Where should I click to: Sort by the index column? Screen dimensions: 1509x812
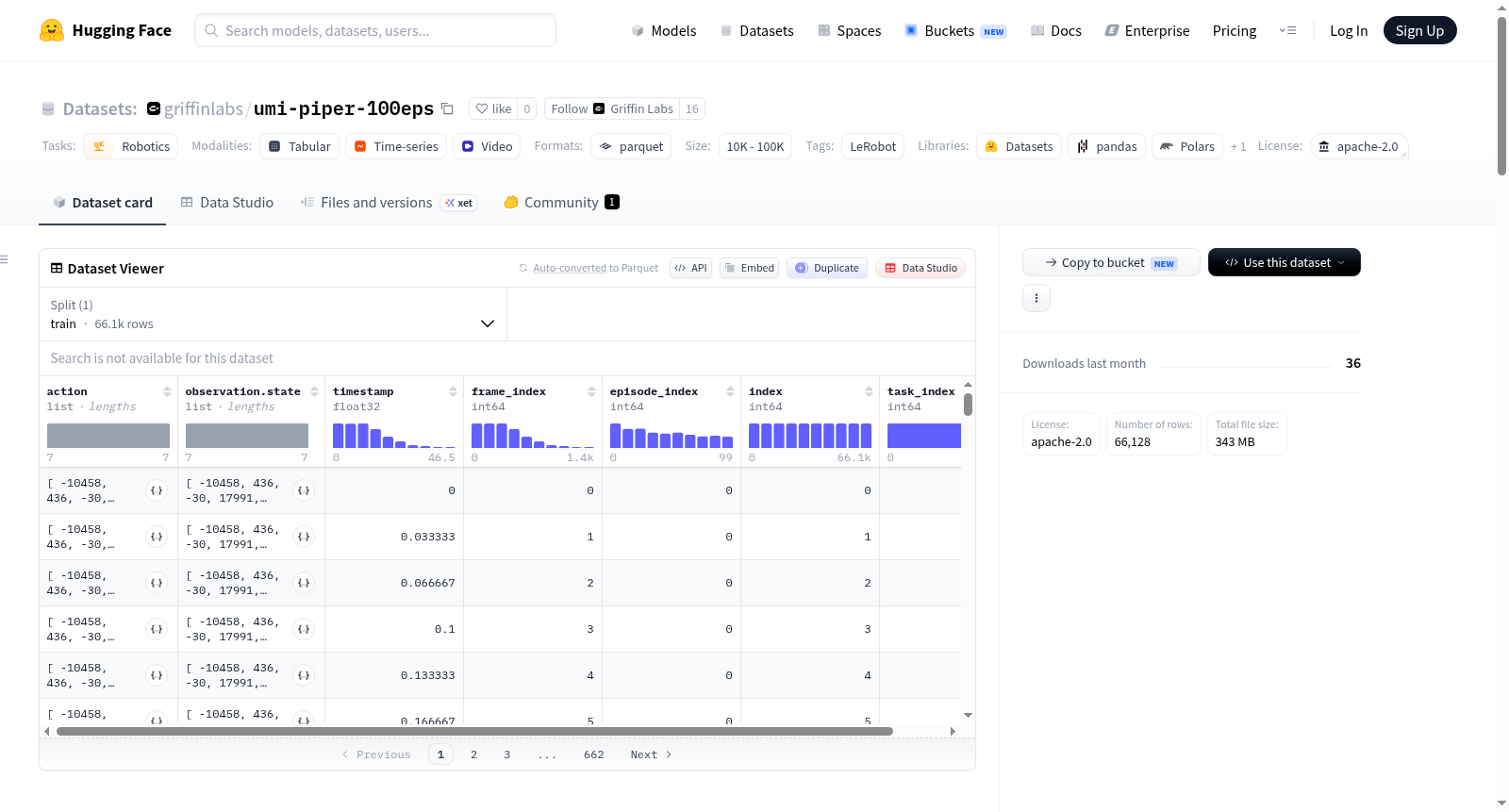point(869,391)
